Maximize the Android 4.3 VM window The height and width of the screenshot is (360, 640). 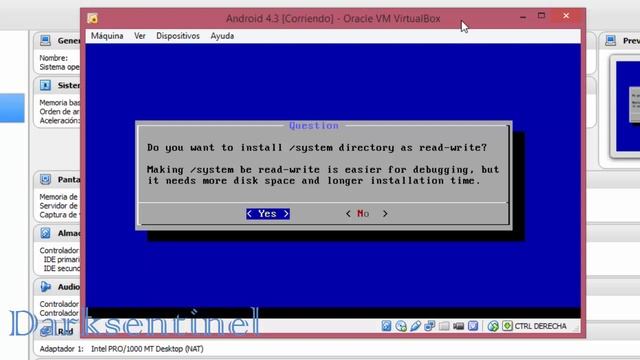click(541, 16)
